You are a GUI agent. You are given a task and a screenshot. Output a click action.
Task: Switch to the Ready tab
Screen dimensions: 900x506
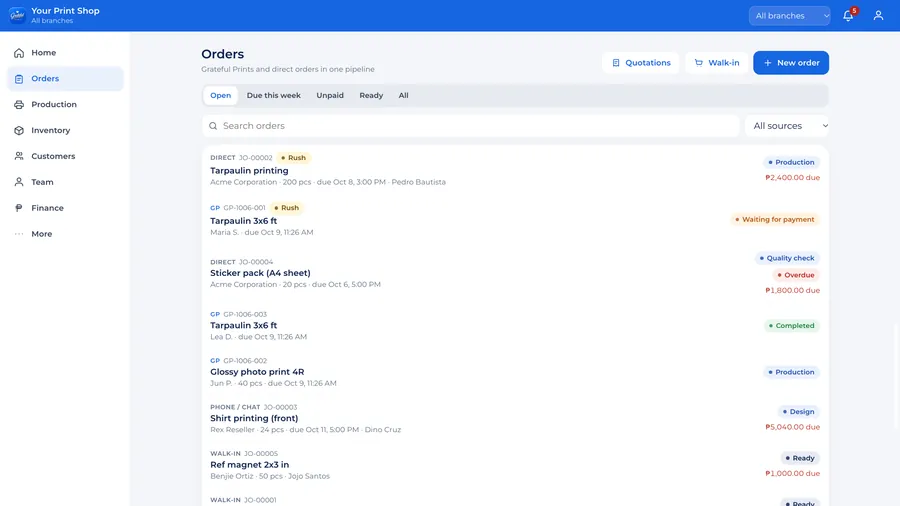pos(371,95)
